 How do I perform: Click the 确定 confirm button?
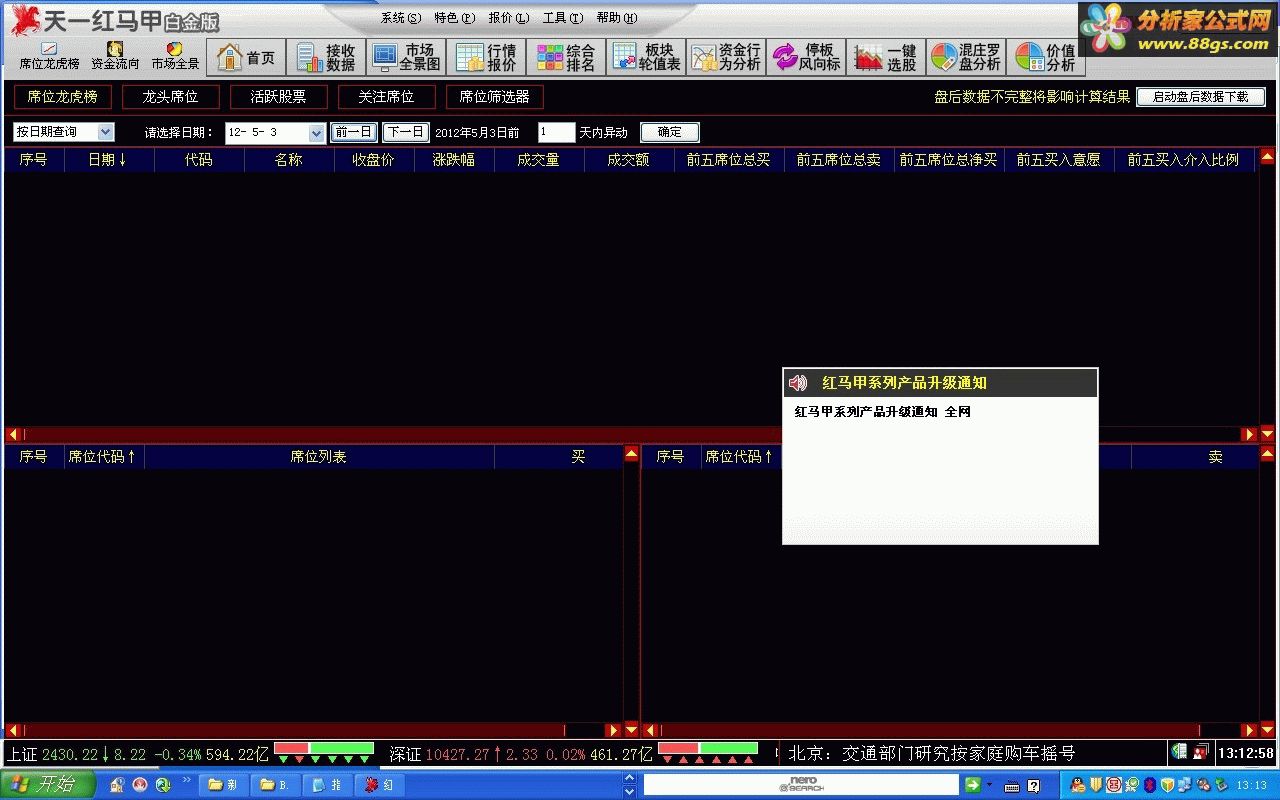[x=670, y=132]
